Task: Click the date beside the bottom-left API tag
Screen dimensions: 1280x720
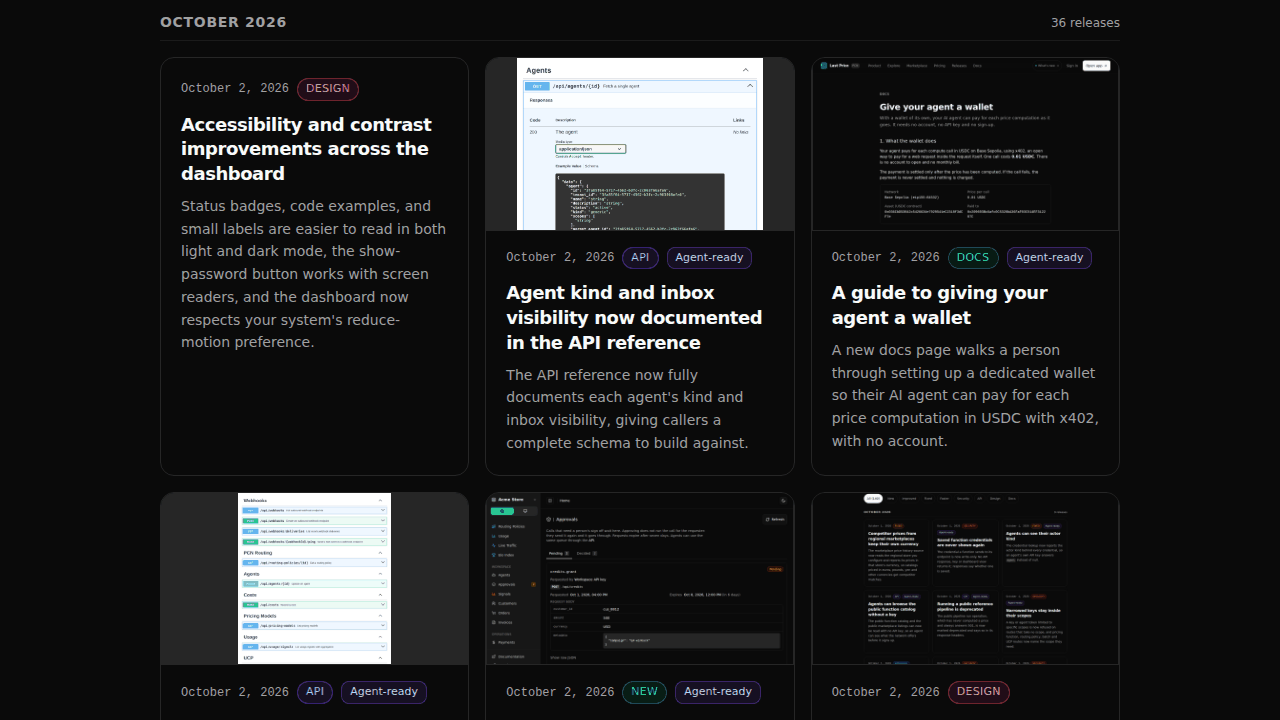Action: [235, 691]
